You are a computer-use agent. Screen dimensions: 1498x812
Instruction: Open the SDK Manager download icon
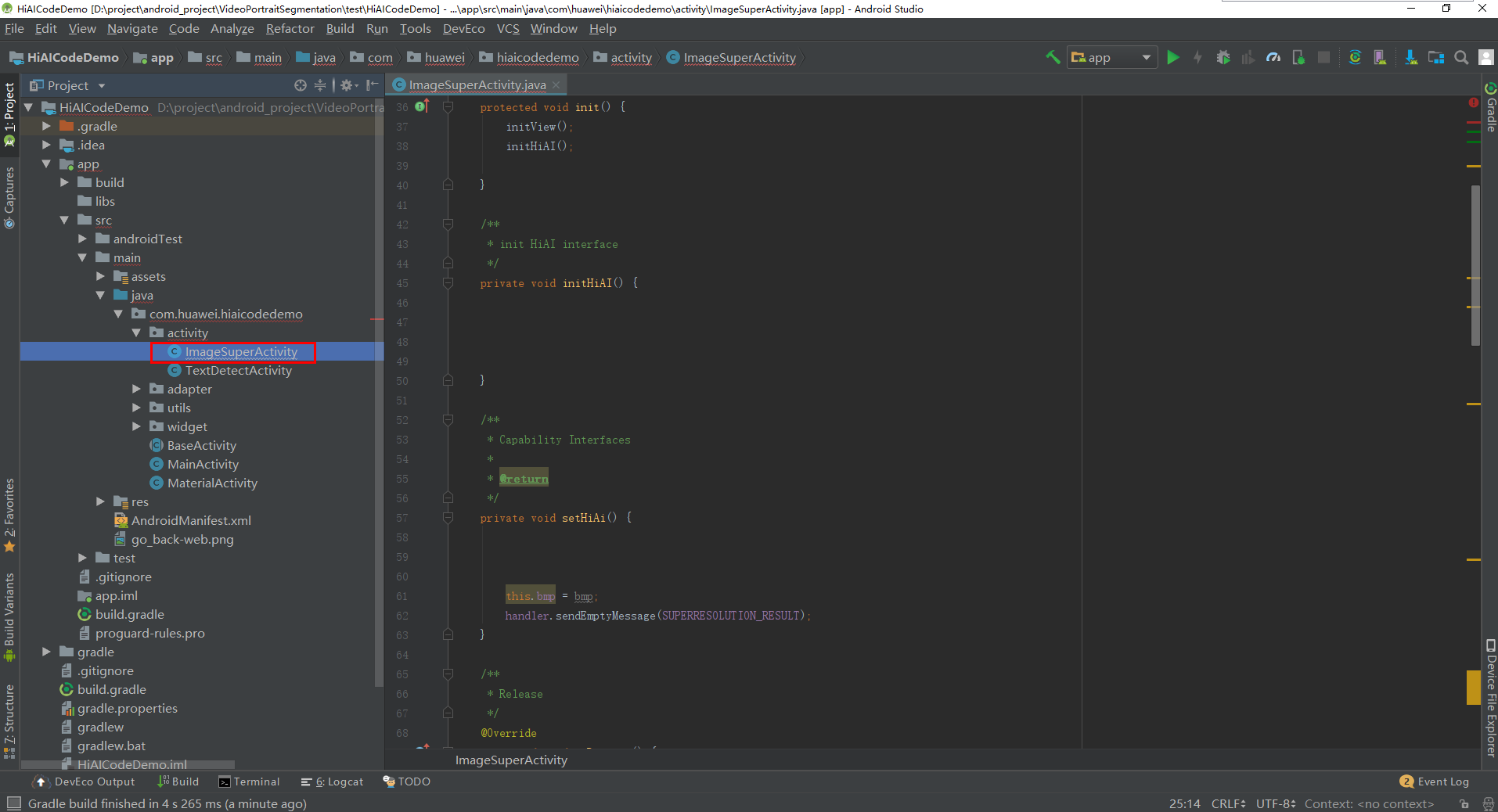pos(1410,57)
